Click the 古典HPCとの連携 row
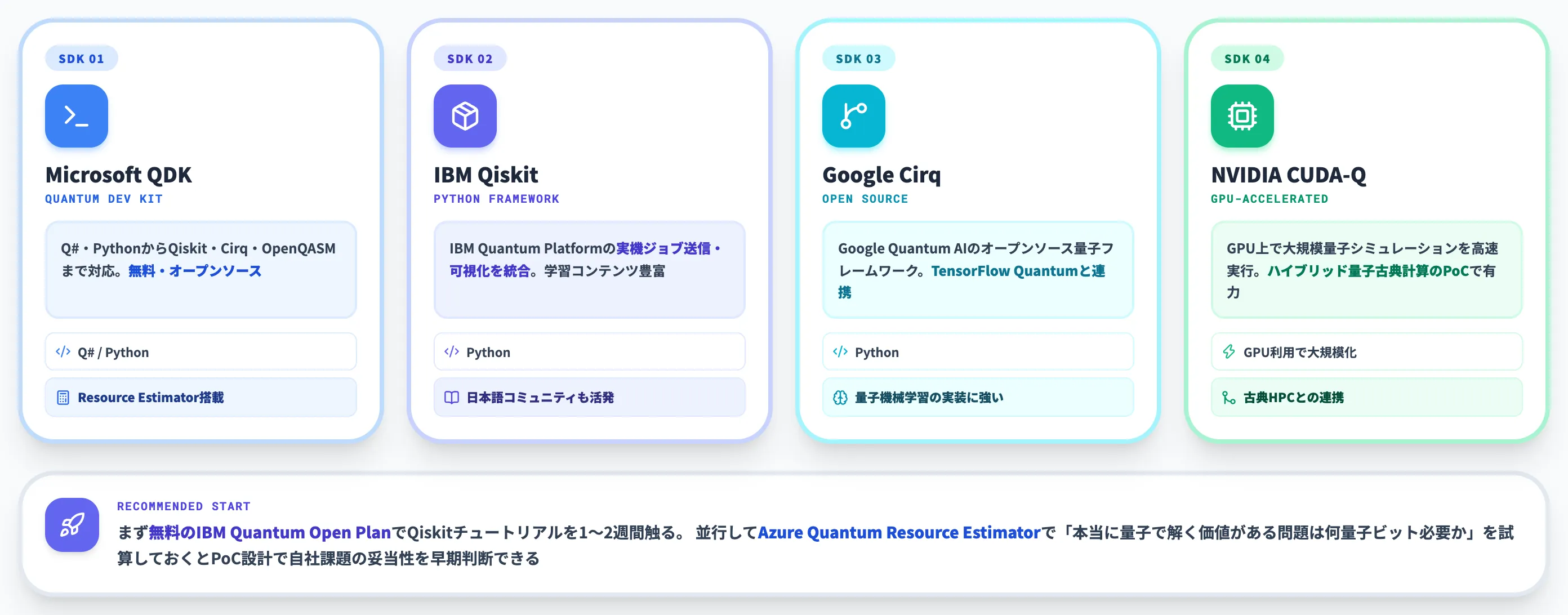The width and height of the screenshot is (1568, 615). (1366, 398)
